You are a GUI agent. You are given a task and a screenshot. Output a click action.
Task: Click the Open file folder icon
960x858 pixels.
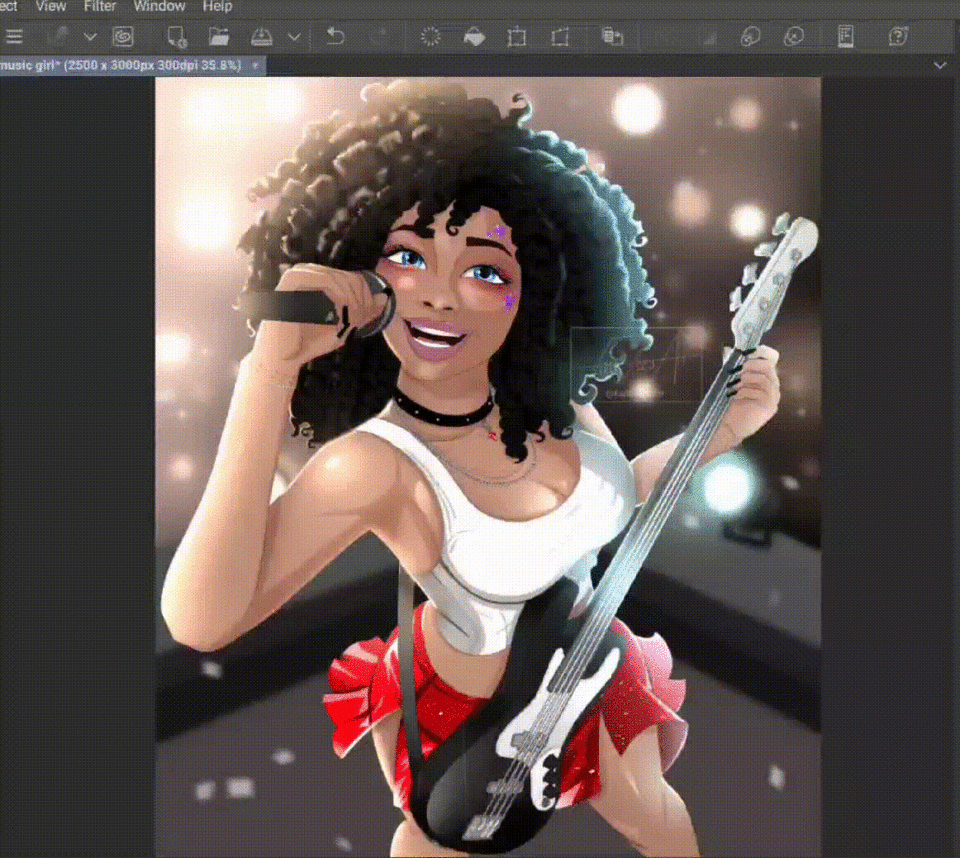[x=219, y=37]
